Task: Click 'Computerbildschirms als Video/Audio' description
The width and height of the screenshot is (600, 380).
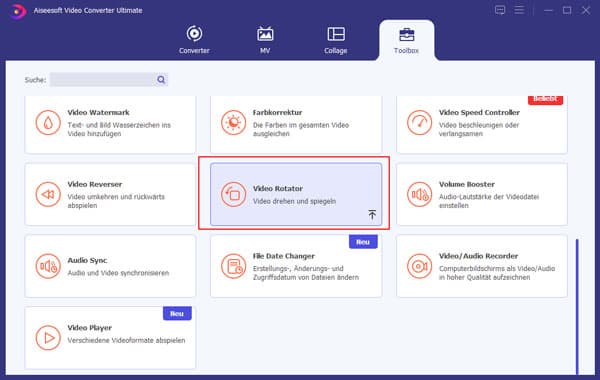Action: [497, 273]
